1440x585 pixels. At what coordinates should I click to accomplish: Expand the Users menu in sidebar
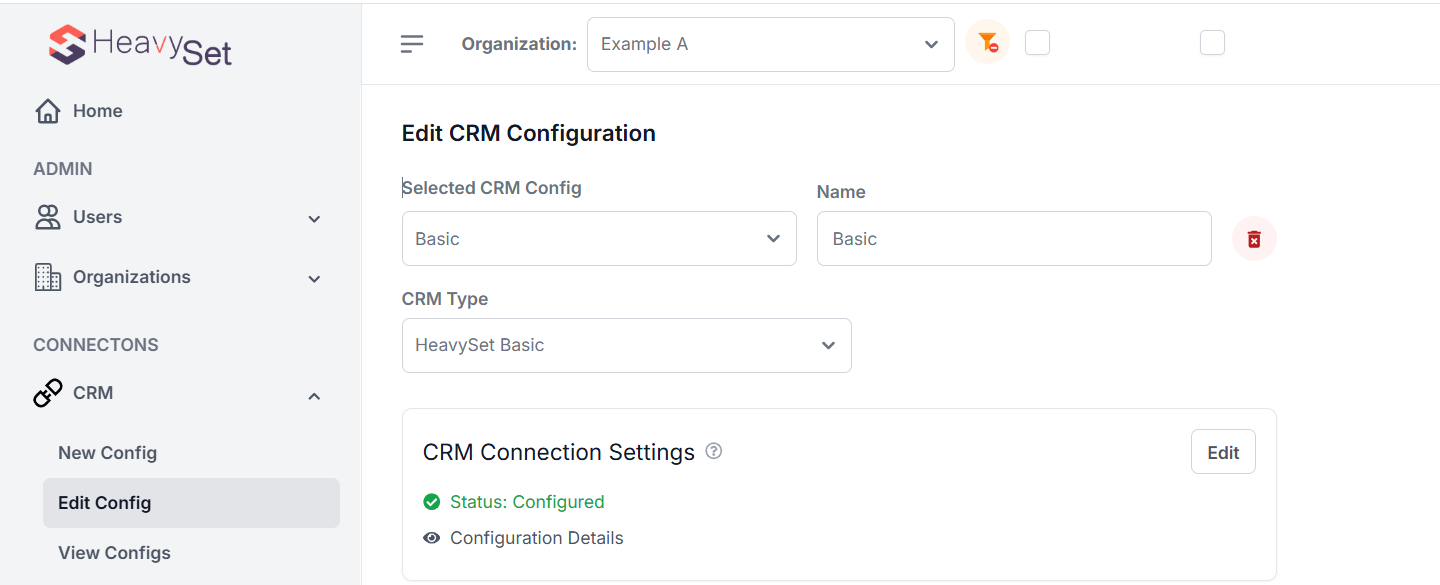pos(180,218)
